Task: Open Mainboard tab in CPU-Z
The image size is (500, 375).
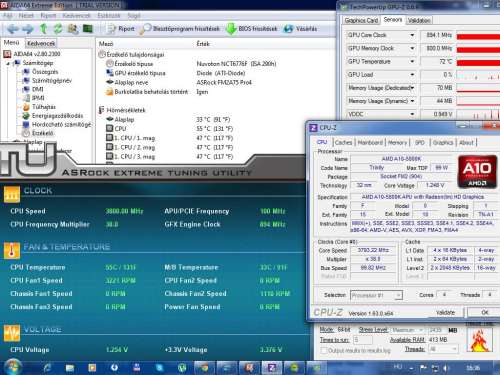Action: click(x=370, y=142)
